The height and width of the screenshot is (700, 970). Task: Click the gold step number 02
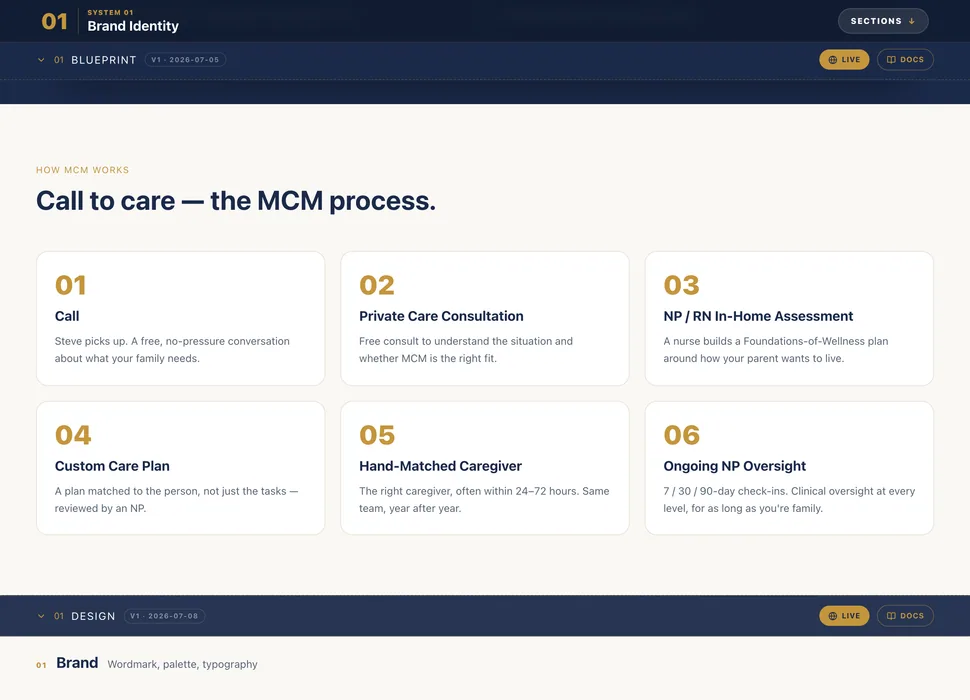click(377, 285)
